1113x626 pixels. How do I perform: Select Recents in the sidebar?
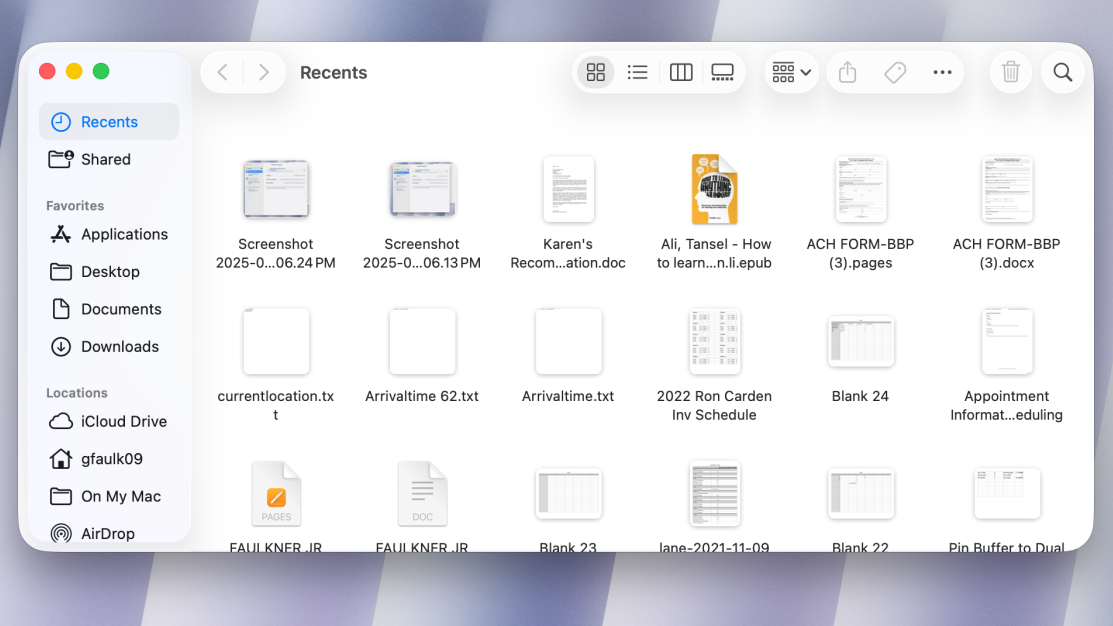coord(109,122)
